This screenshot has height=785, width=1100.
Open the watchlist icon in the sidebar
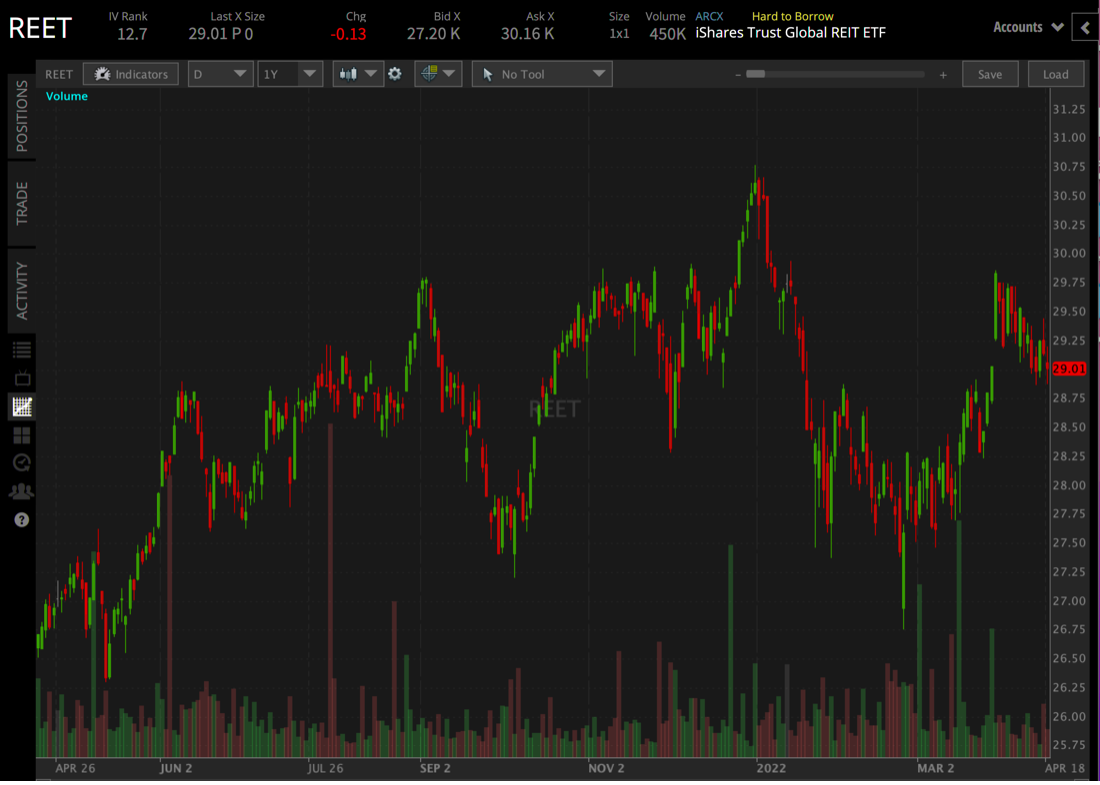pyautogui.click(x=20, y=348)
